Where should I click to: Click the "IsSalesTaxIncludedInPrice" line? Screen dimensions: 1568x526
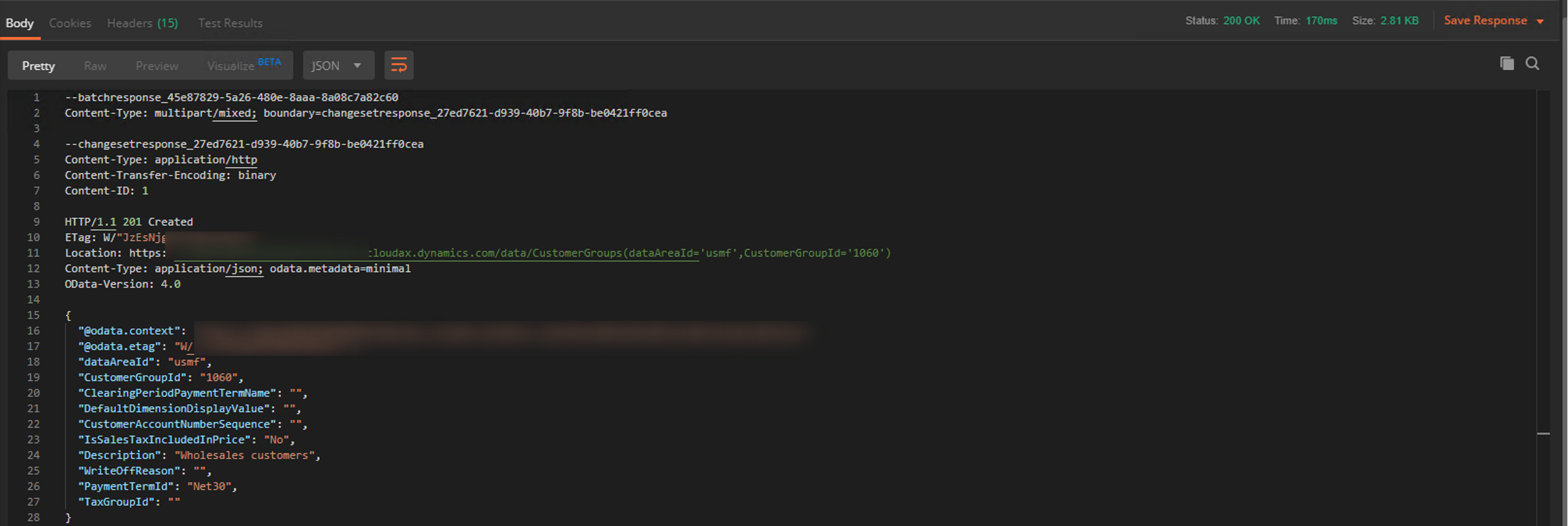(186, 439)
